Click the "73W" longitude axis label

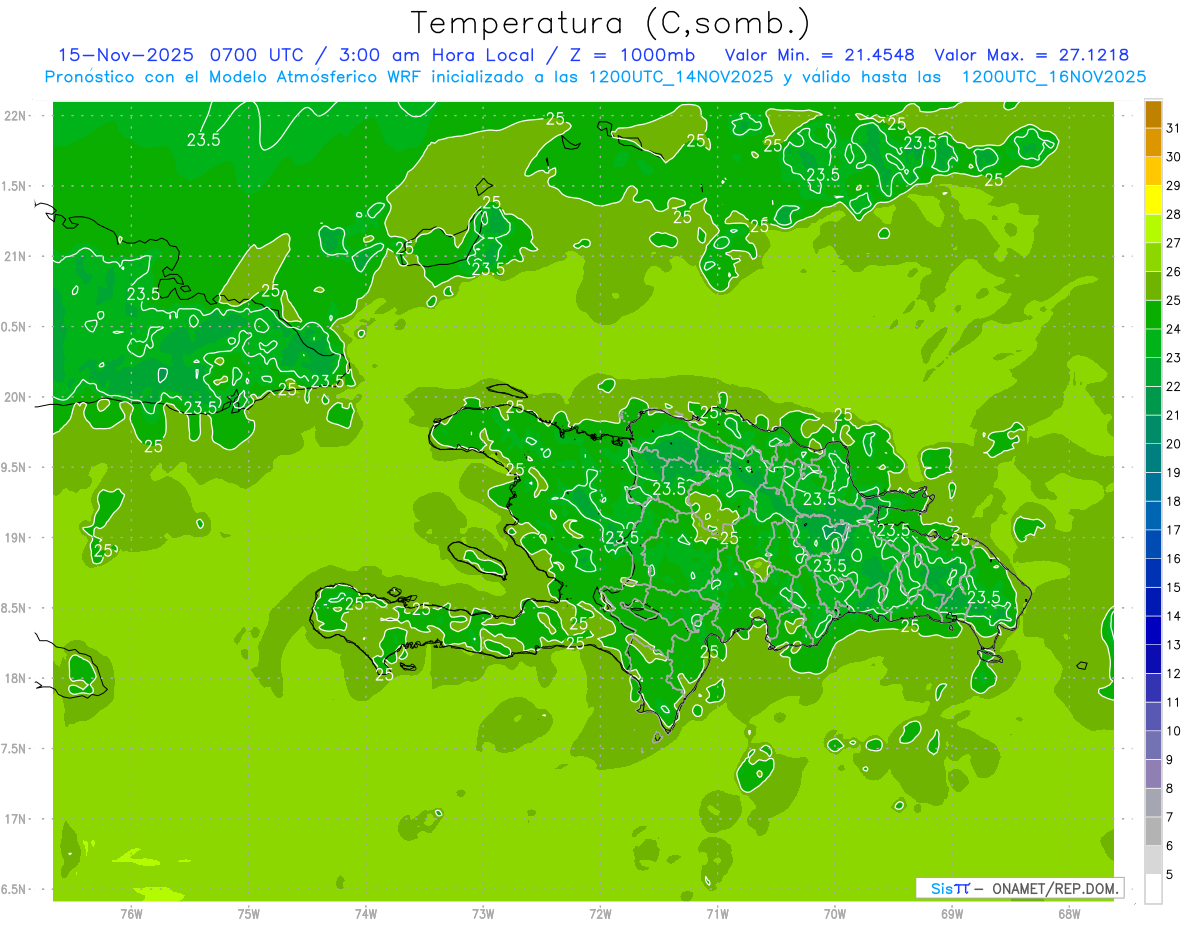click(483, 913)
